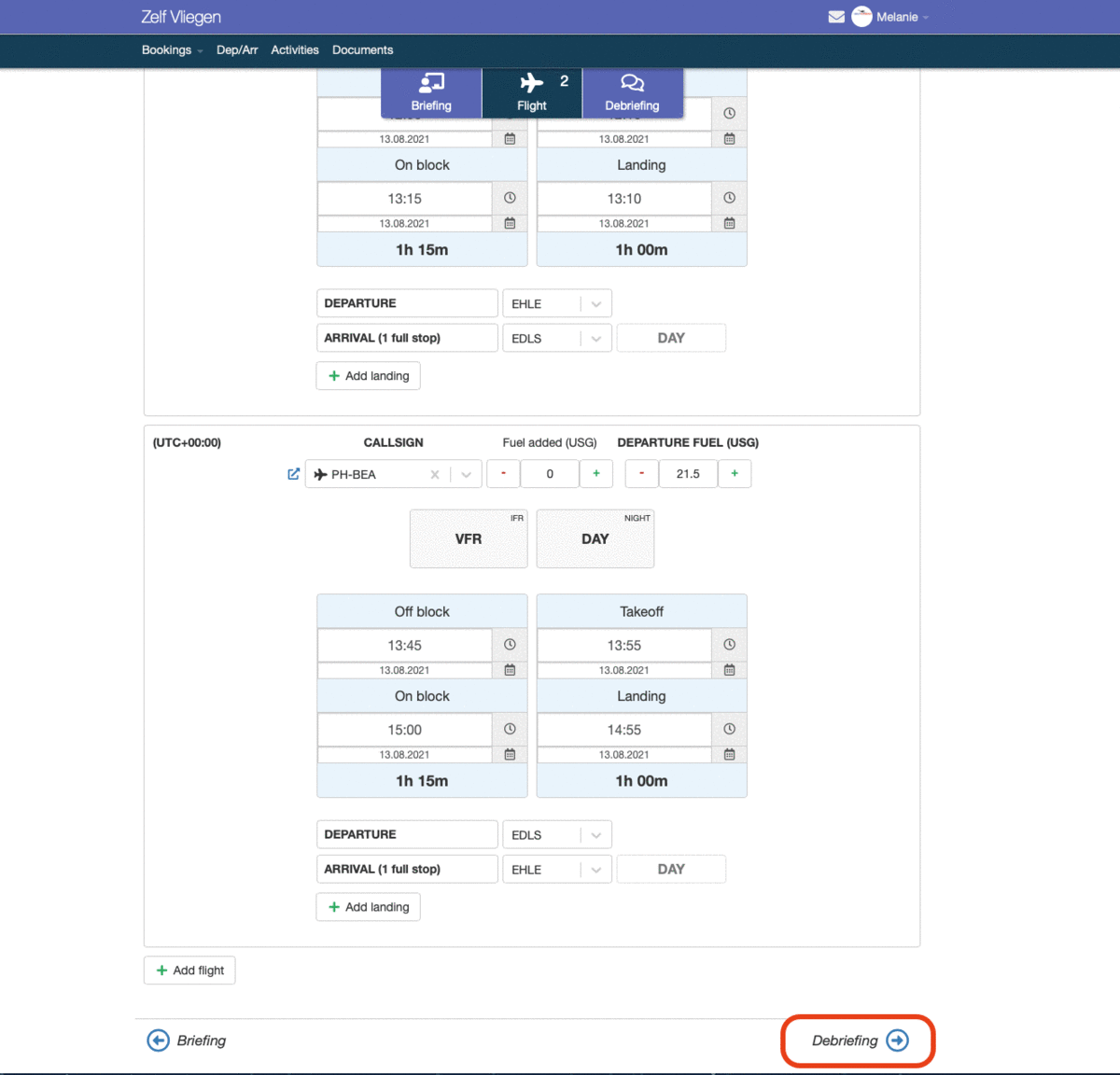Open calendar for 13:15 On block date
The width and height of the screenshot is (1120, 1075).
click(510, 223)
